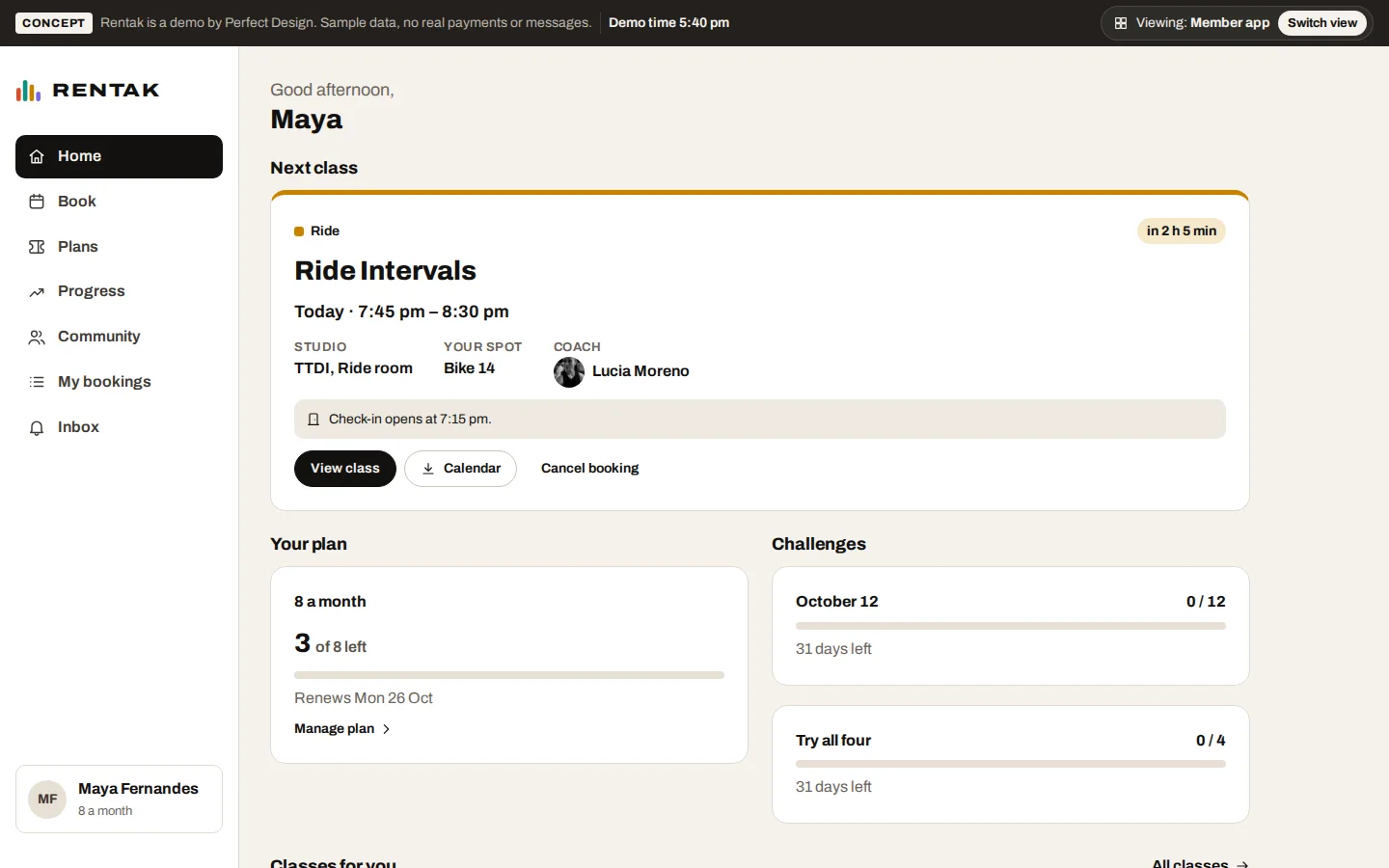Click the bookmark icon in check-in notice
Image resolution: width=1389 pixels, height=868 pixels.
313,420
